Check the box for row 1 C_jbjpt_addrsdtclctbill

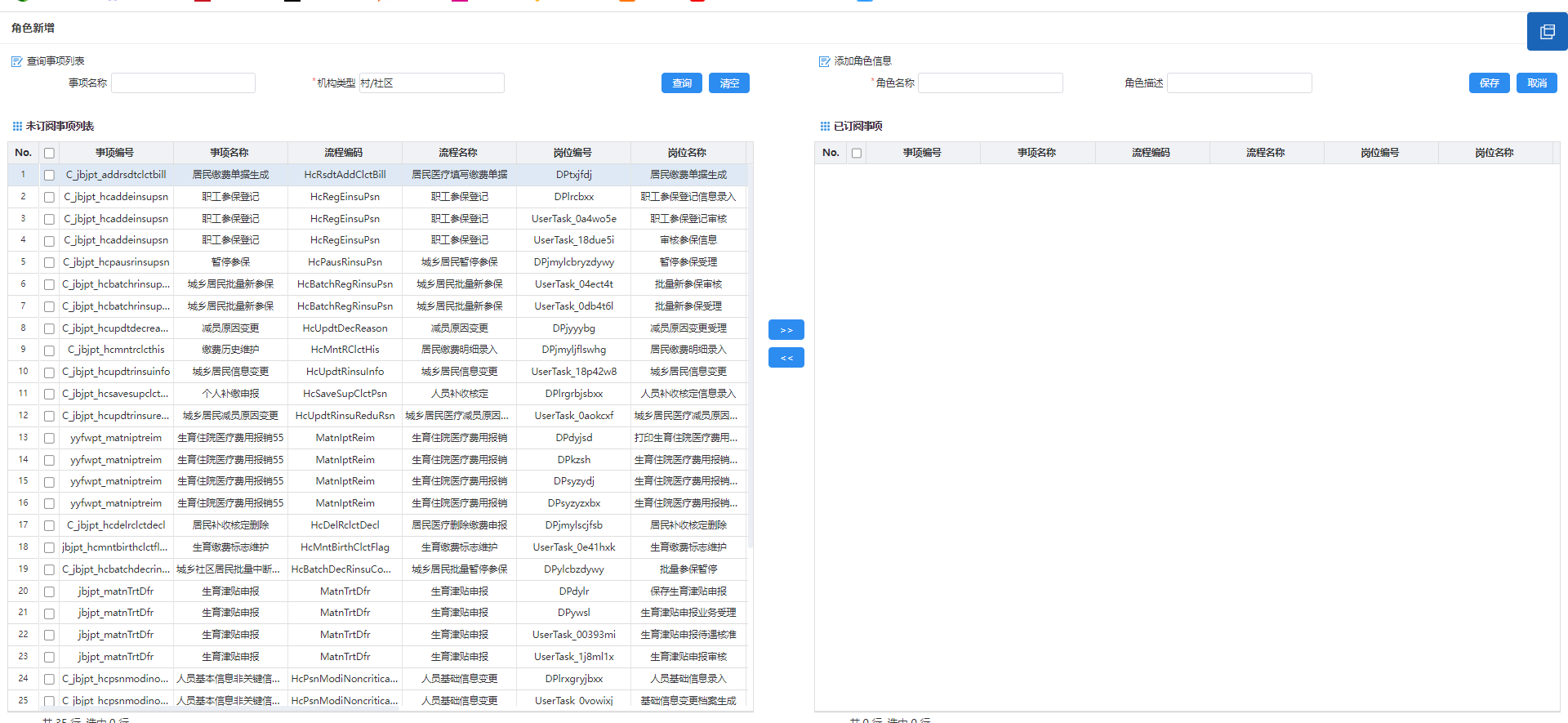click(49, 175)
